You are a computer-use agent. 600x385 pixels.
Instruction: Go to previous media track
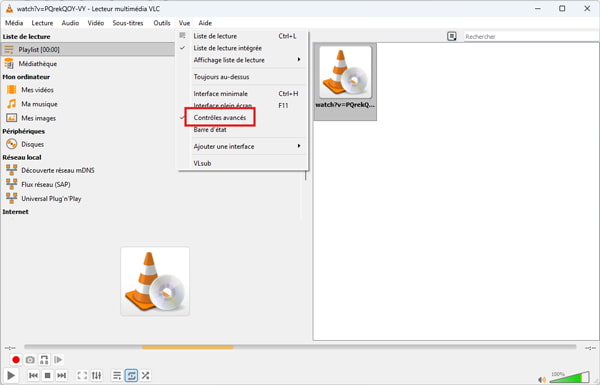(33, 375)
